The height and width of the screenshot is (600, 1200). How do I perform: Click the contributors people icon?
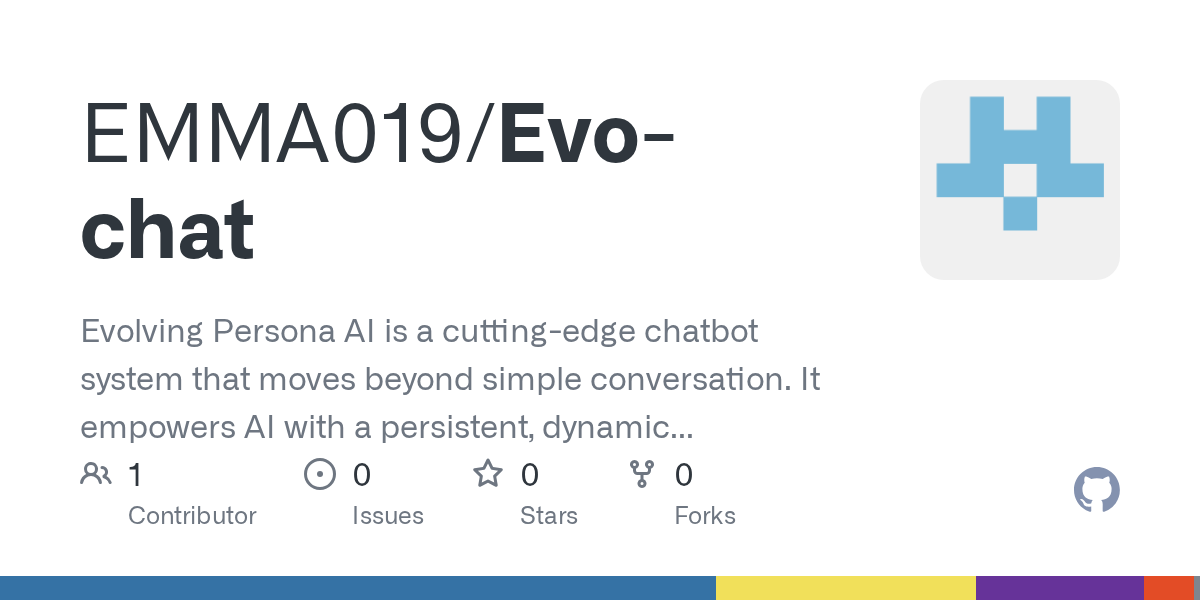pyautogui.click(x=96, y=474)
